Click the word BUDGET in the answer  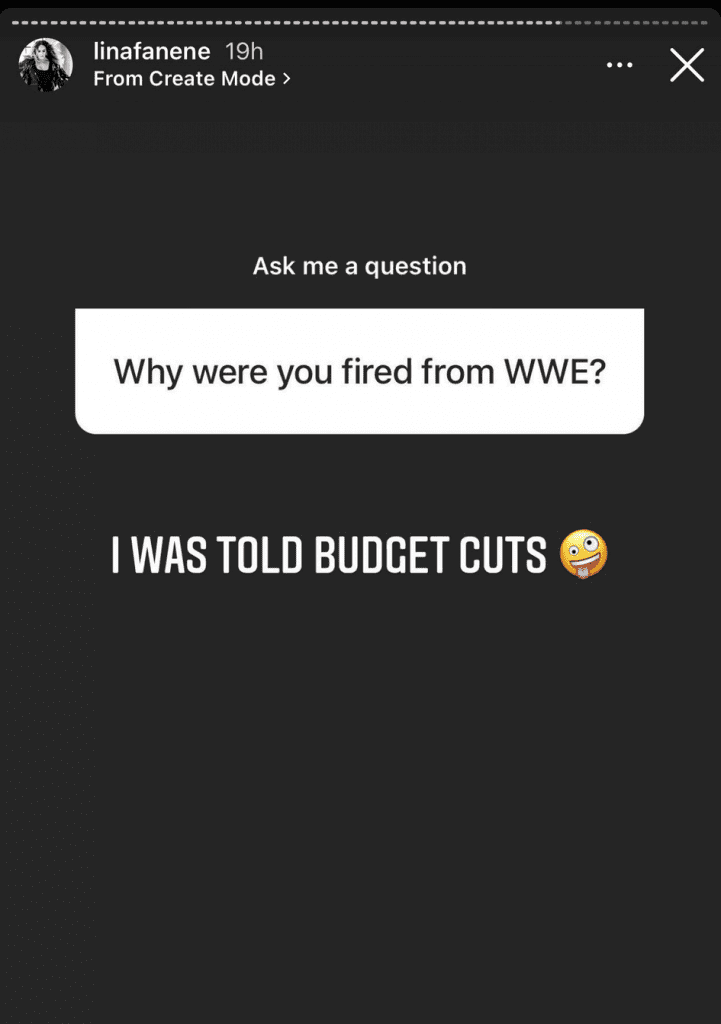point(382,555)
